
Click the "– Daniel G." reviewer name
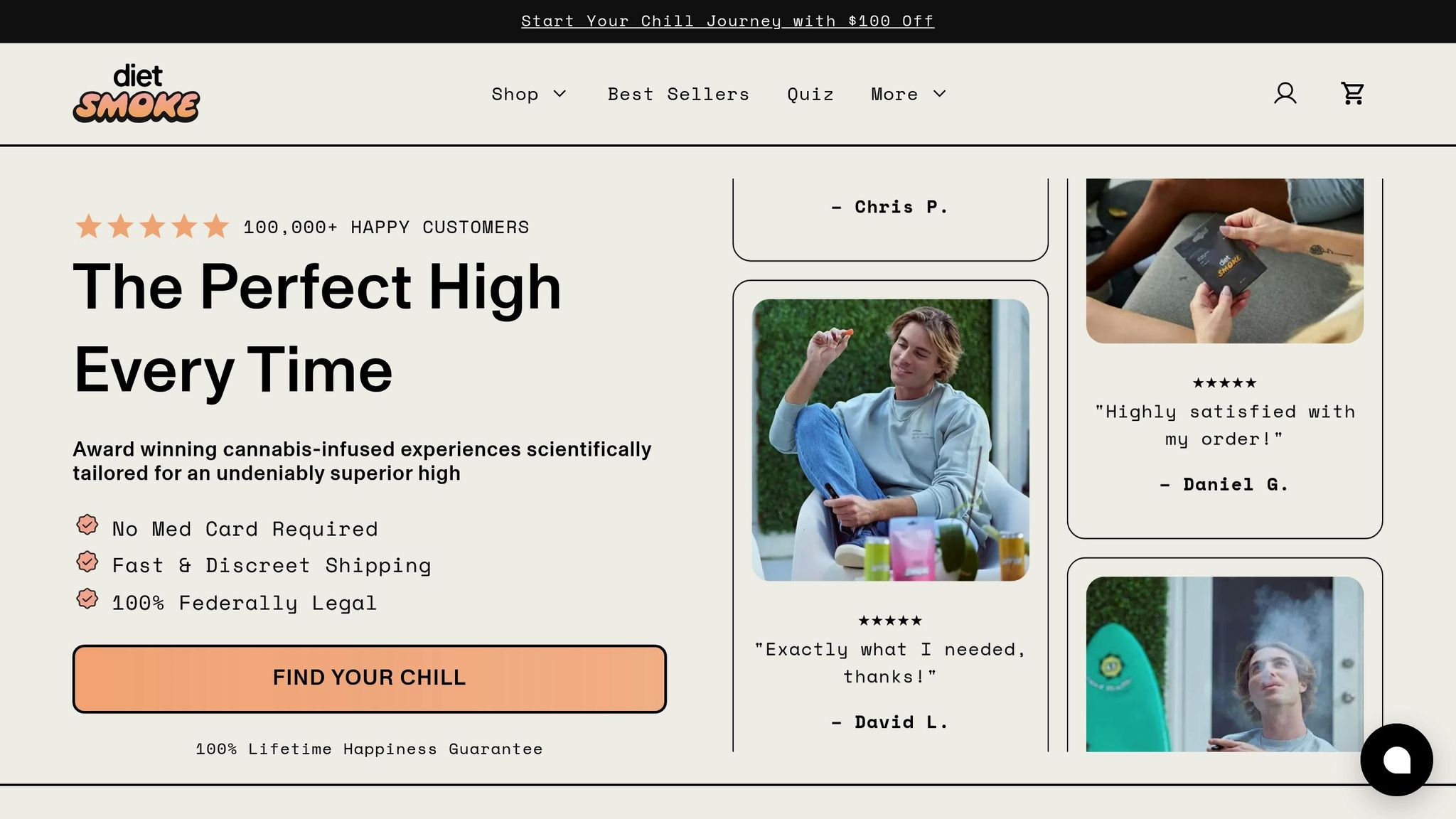point(1224,485)
